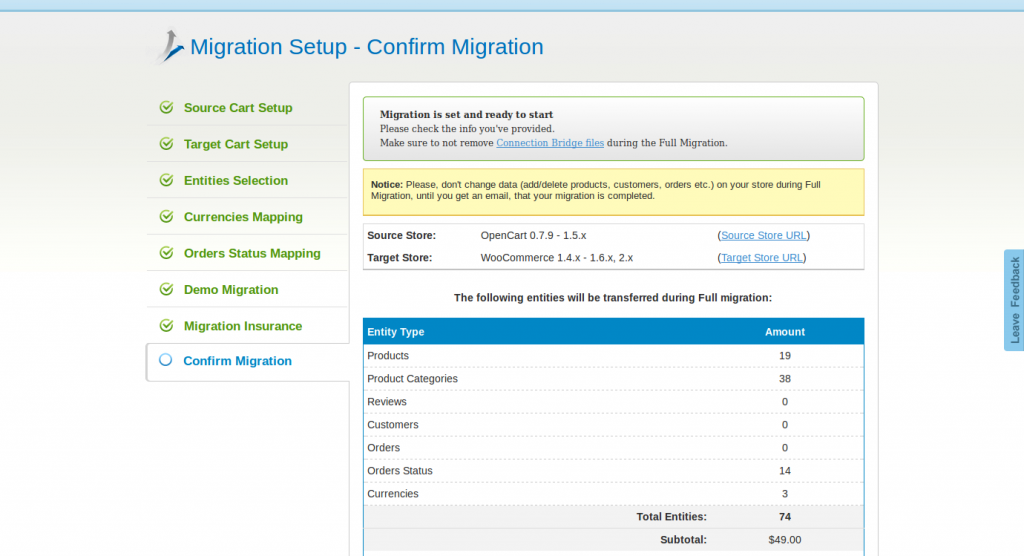
Task: Select the Confirm Migration step circle
Action: click(166, 360)
